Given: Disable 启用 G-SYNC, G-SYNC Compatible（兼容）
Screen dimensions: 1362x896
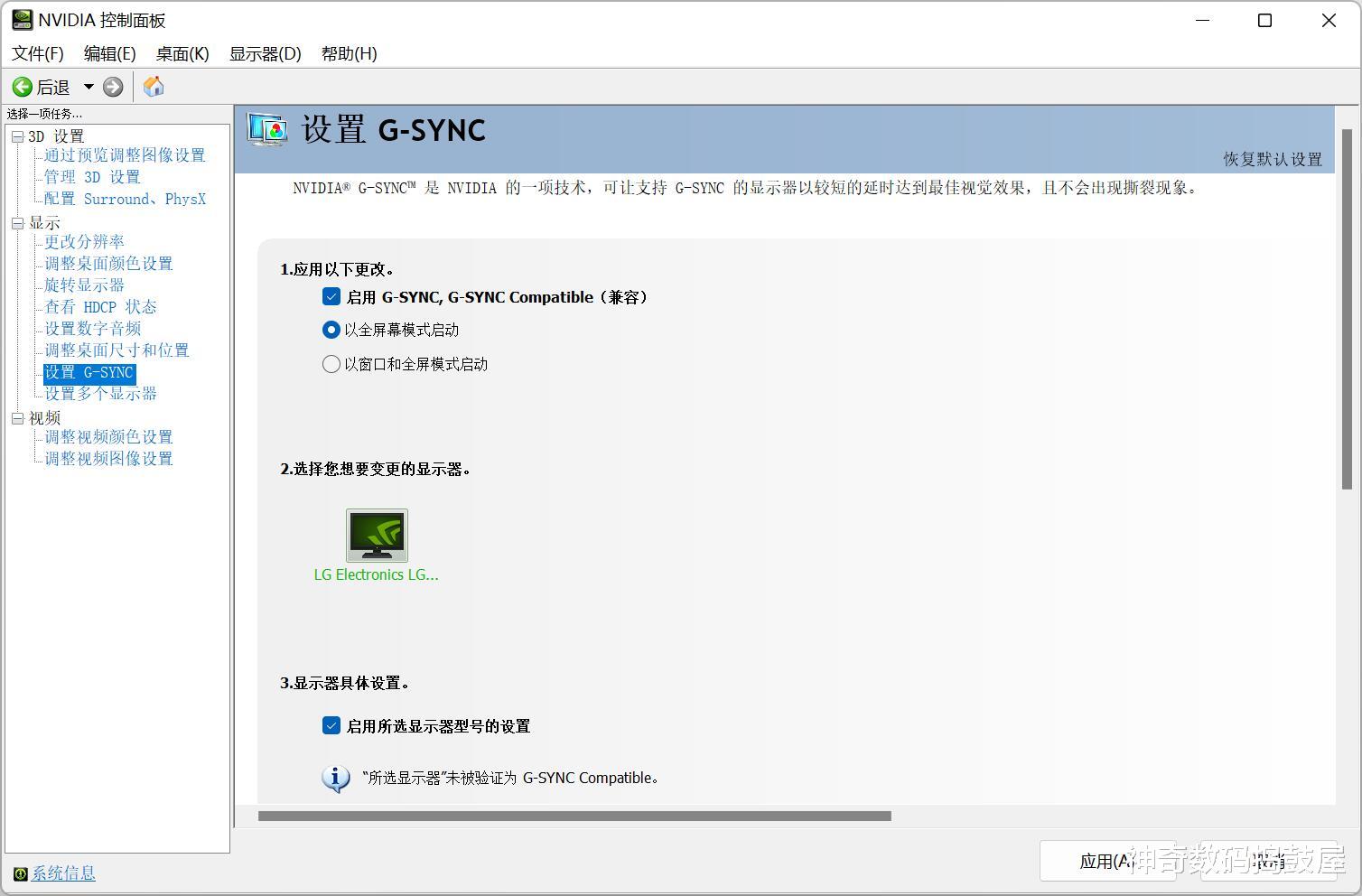Looking at the screenshot, I should pos(331,296).
